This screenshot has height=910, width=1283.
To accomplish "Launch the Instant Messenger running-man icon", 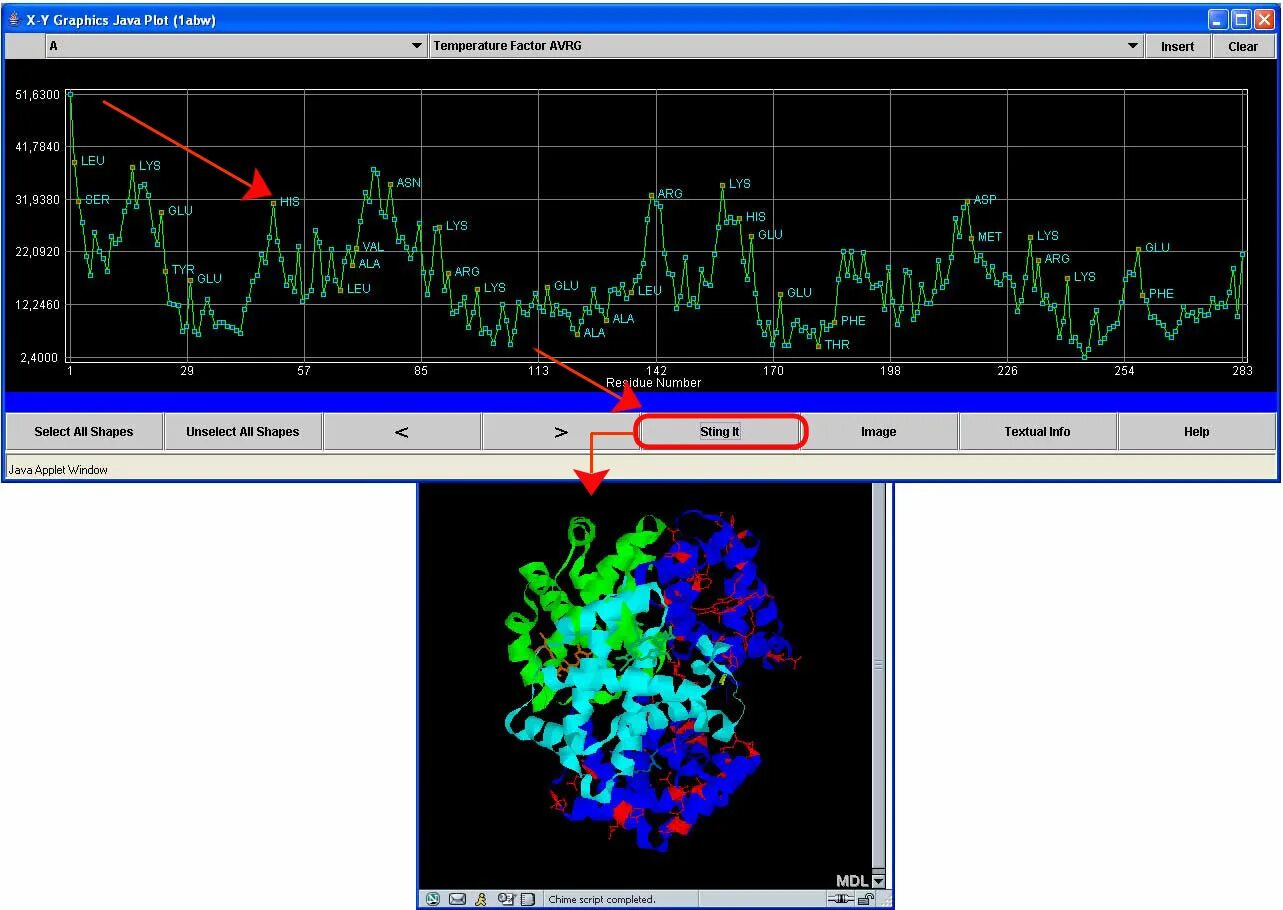I will click(481, 899).
